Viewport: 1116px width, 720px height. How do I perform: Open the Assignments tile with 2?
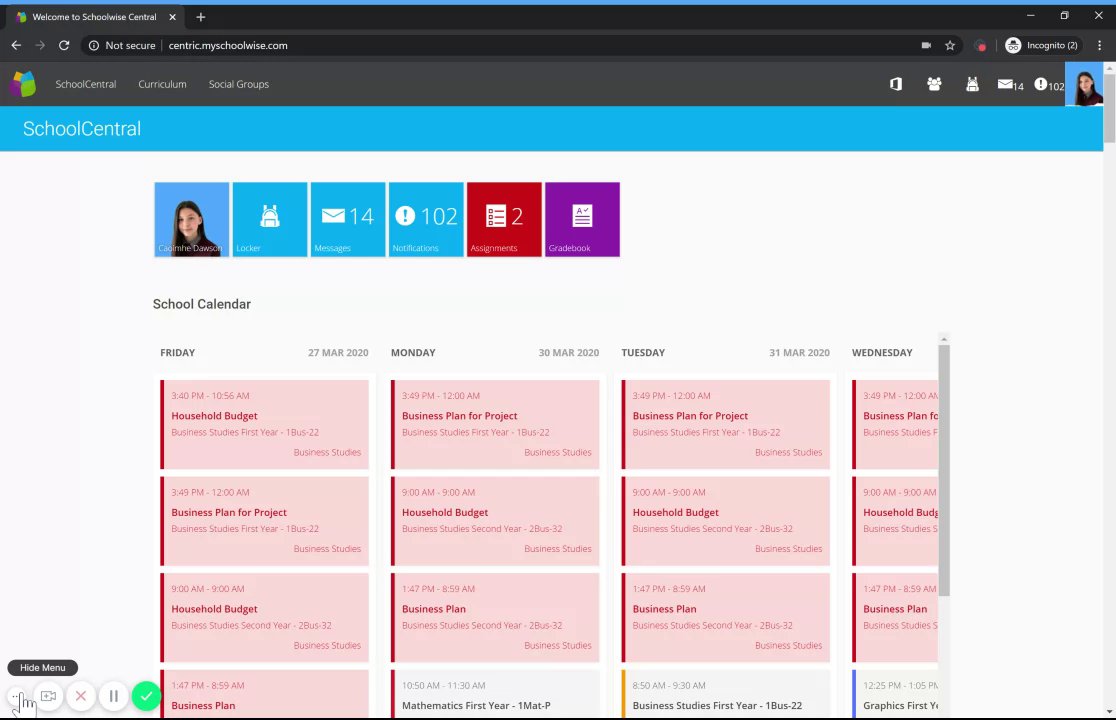coord(504,219)
